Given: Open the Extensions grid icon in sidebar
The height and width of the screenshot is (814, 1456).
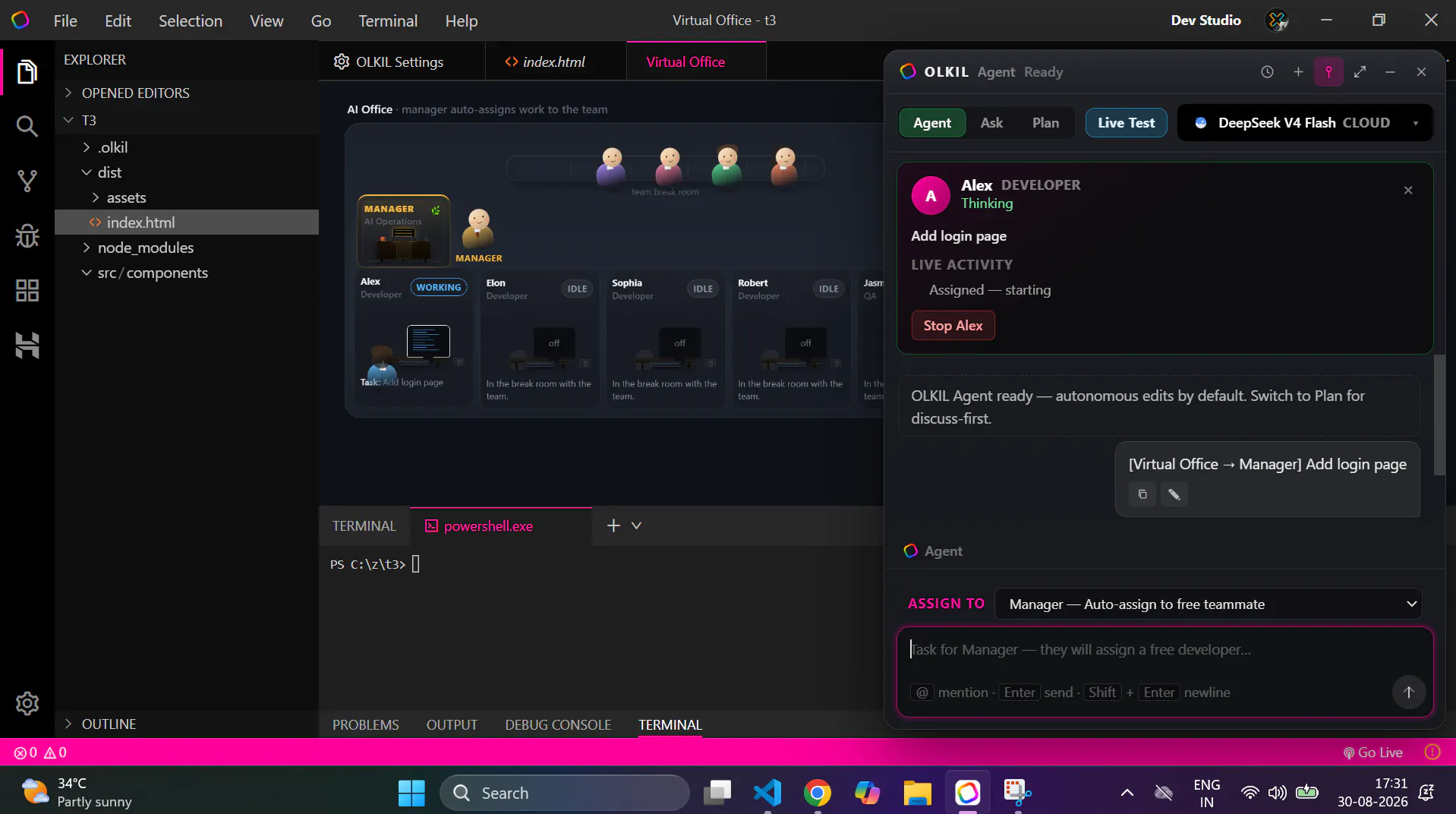Looking at the screenshot, I should point(27,291).
